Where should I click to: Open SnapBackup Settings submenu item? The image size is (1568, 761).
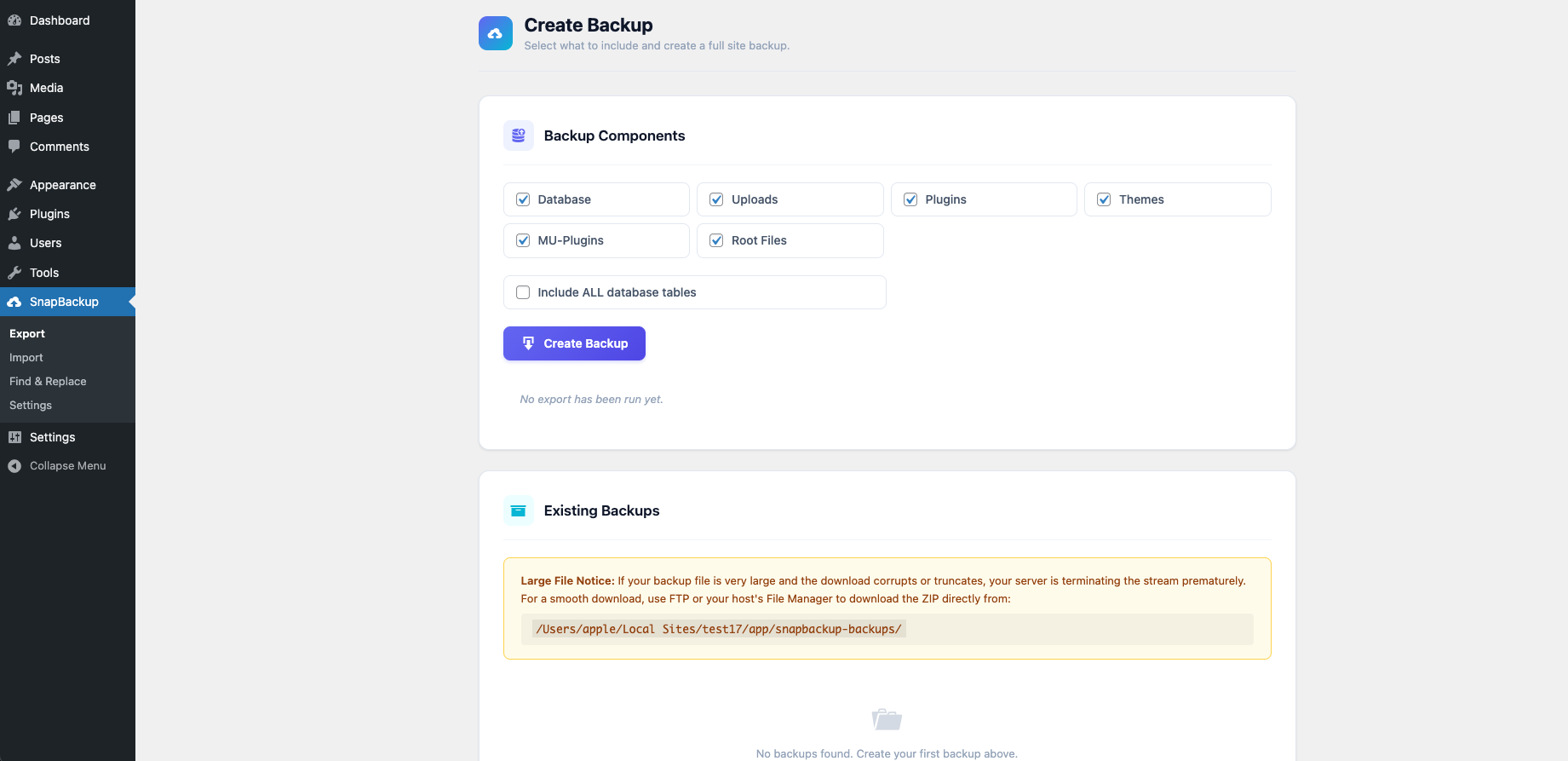click(x=31, y=406)
